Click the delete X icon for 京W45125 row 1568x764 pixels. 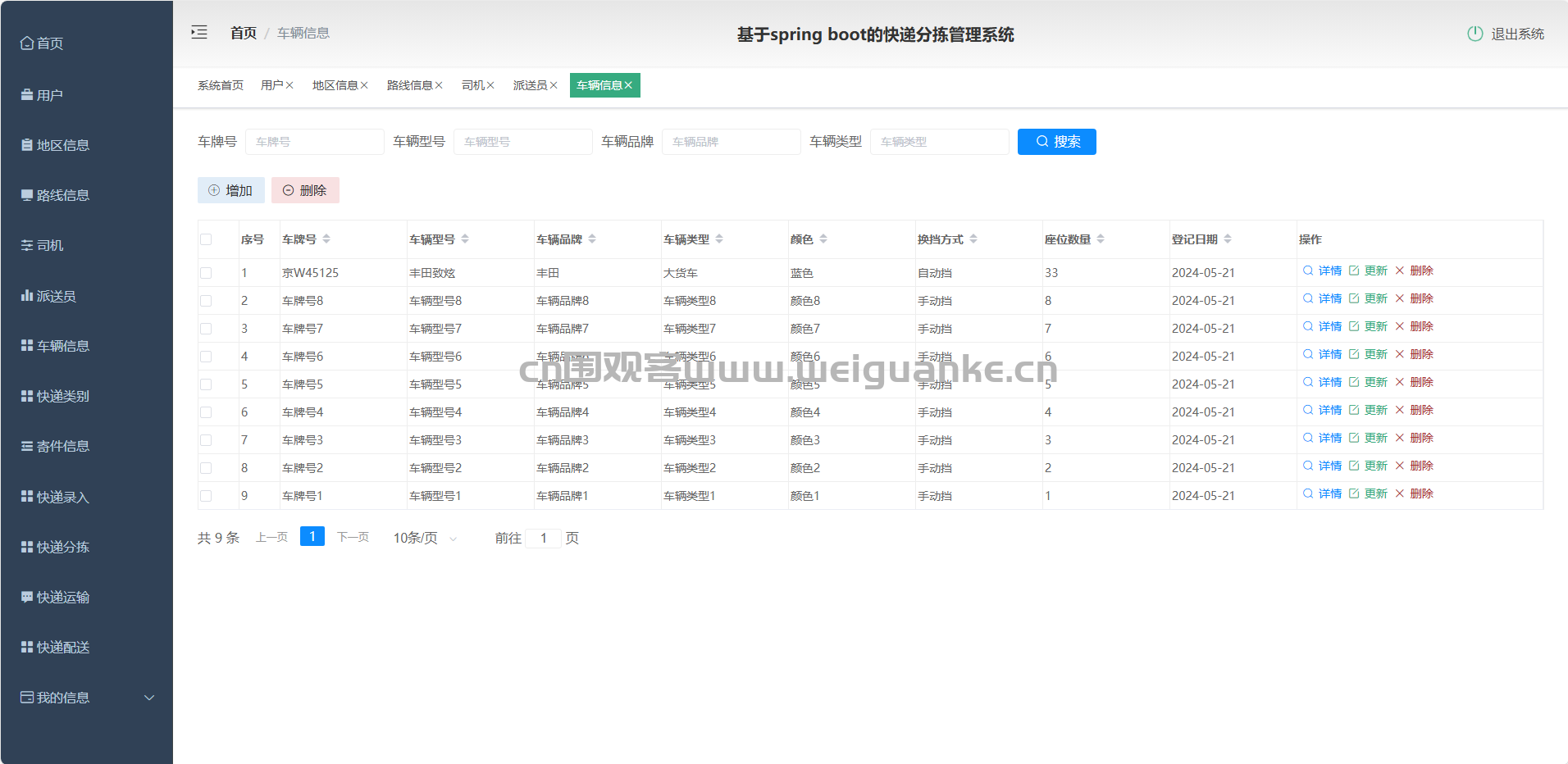pyautogui.click(x=1400, y=271)
